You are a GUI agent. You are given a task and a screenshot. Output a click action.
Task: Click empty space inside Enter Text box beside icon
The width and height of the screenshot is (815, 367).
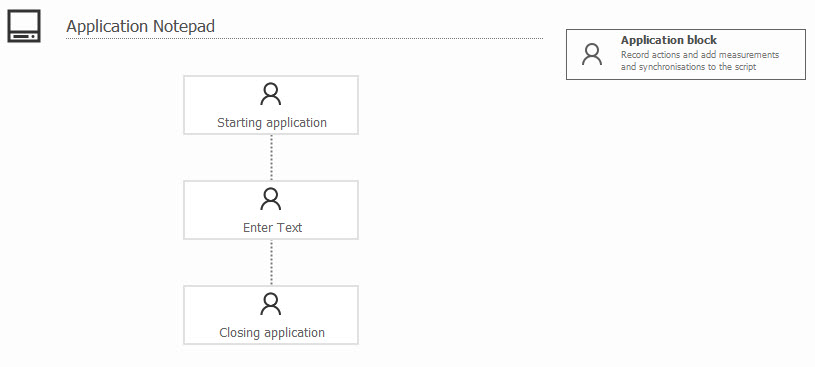pyautogui.click(x=322, y=201)
